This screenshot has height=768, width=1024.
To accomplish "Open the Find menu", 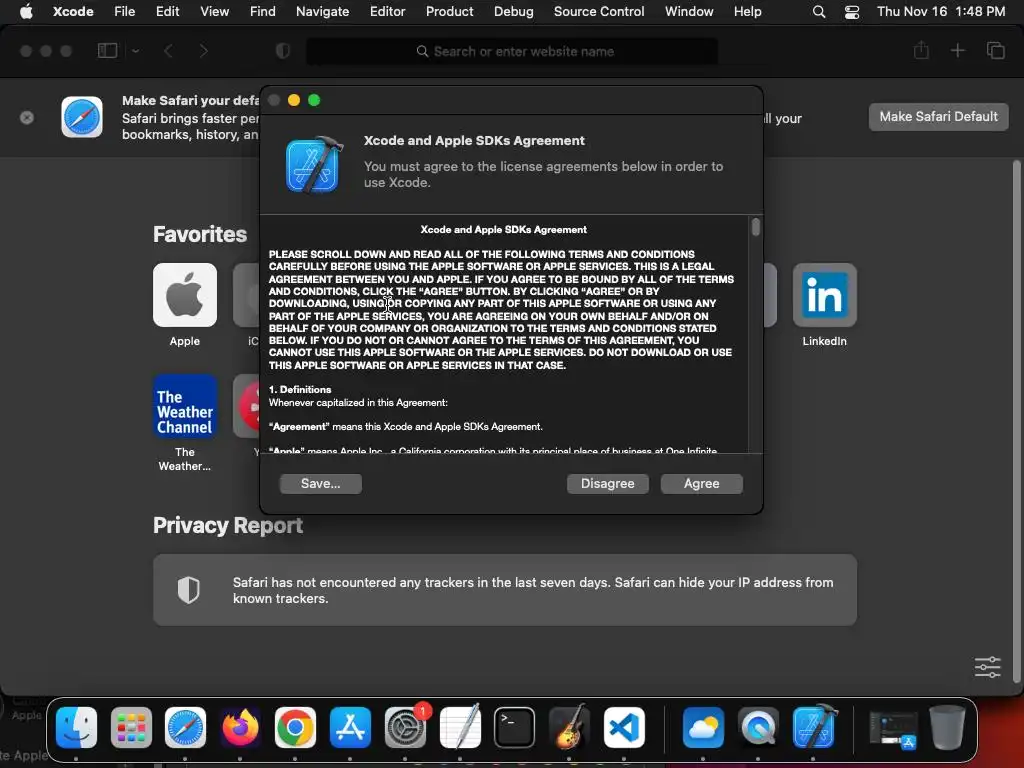I will [263, 11].
